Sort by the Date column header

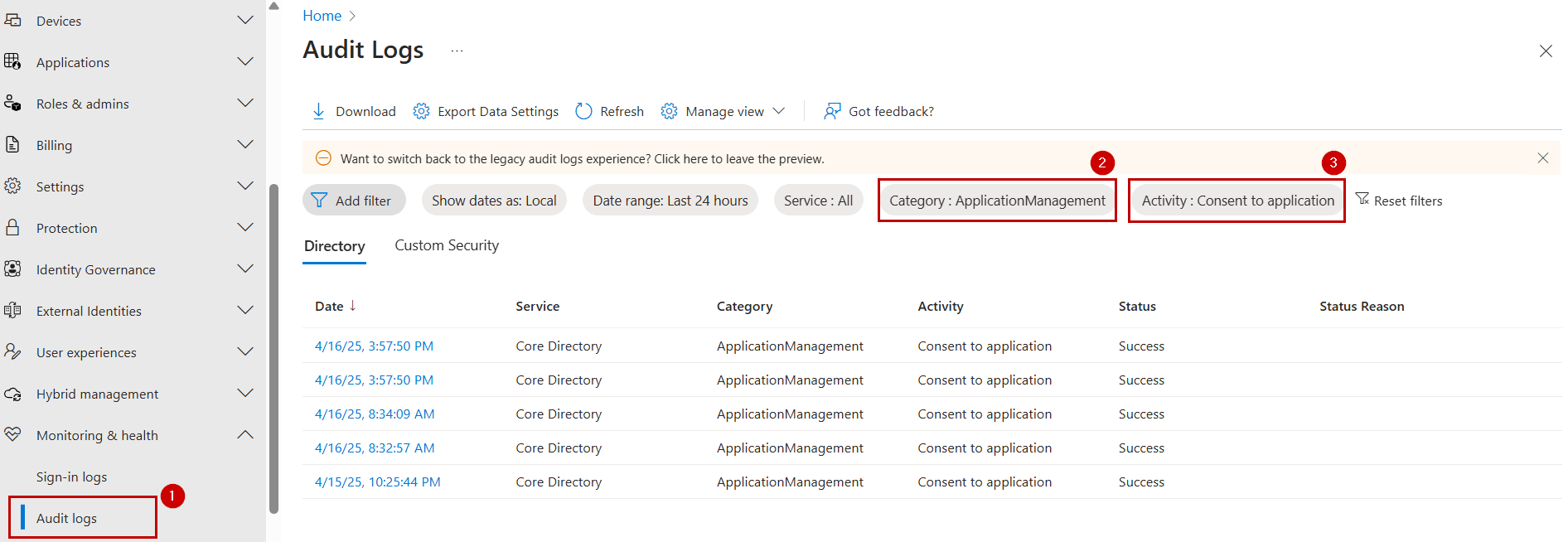pyautogui.click(x=329, y=307)
